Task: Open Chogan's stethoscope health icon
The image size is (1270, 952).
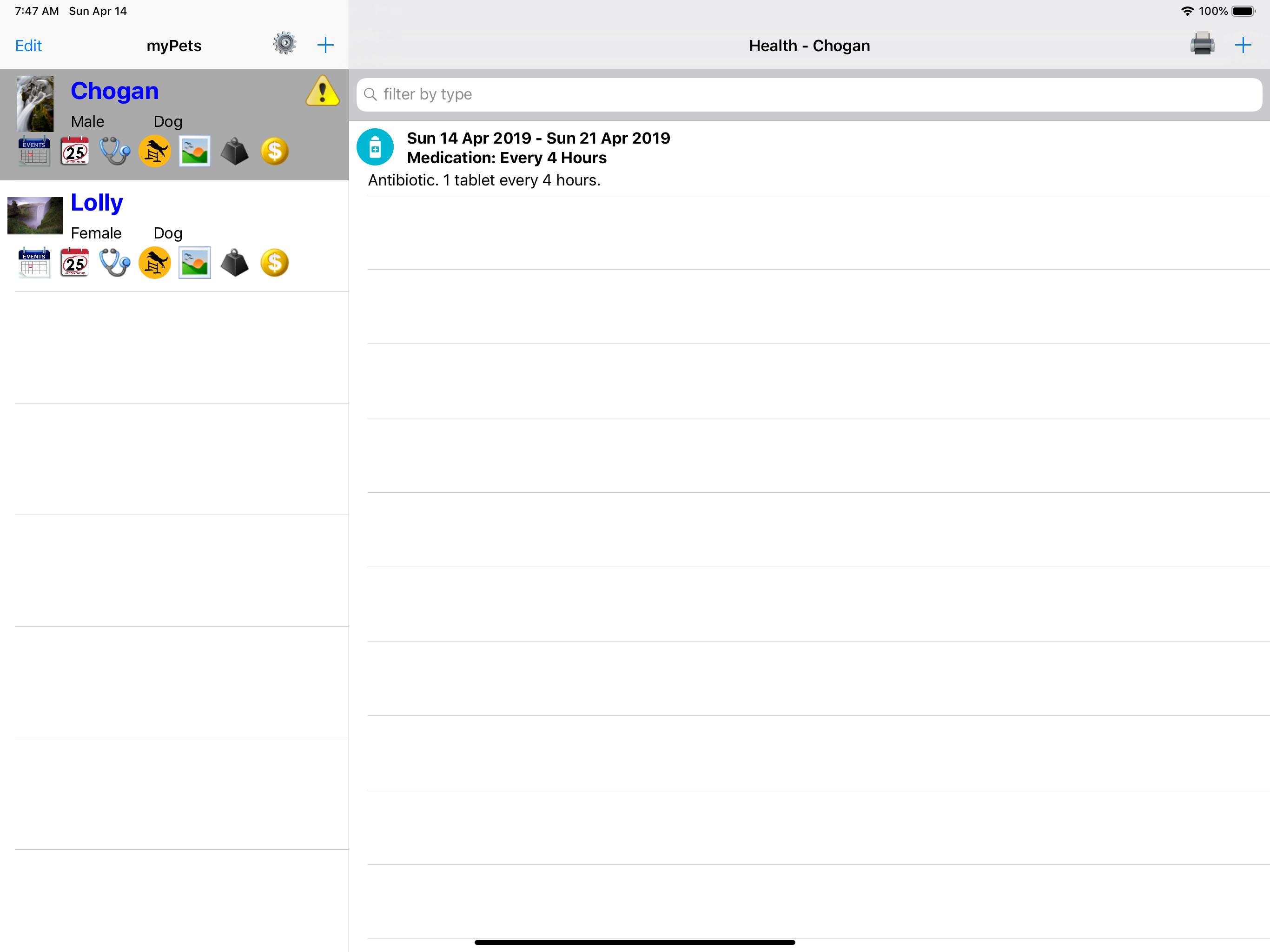Action: point(115,152)
